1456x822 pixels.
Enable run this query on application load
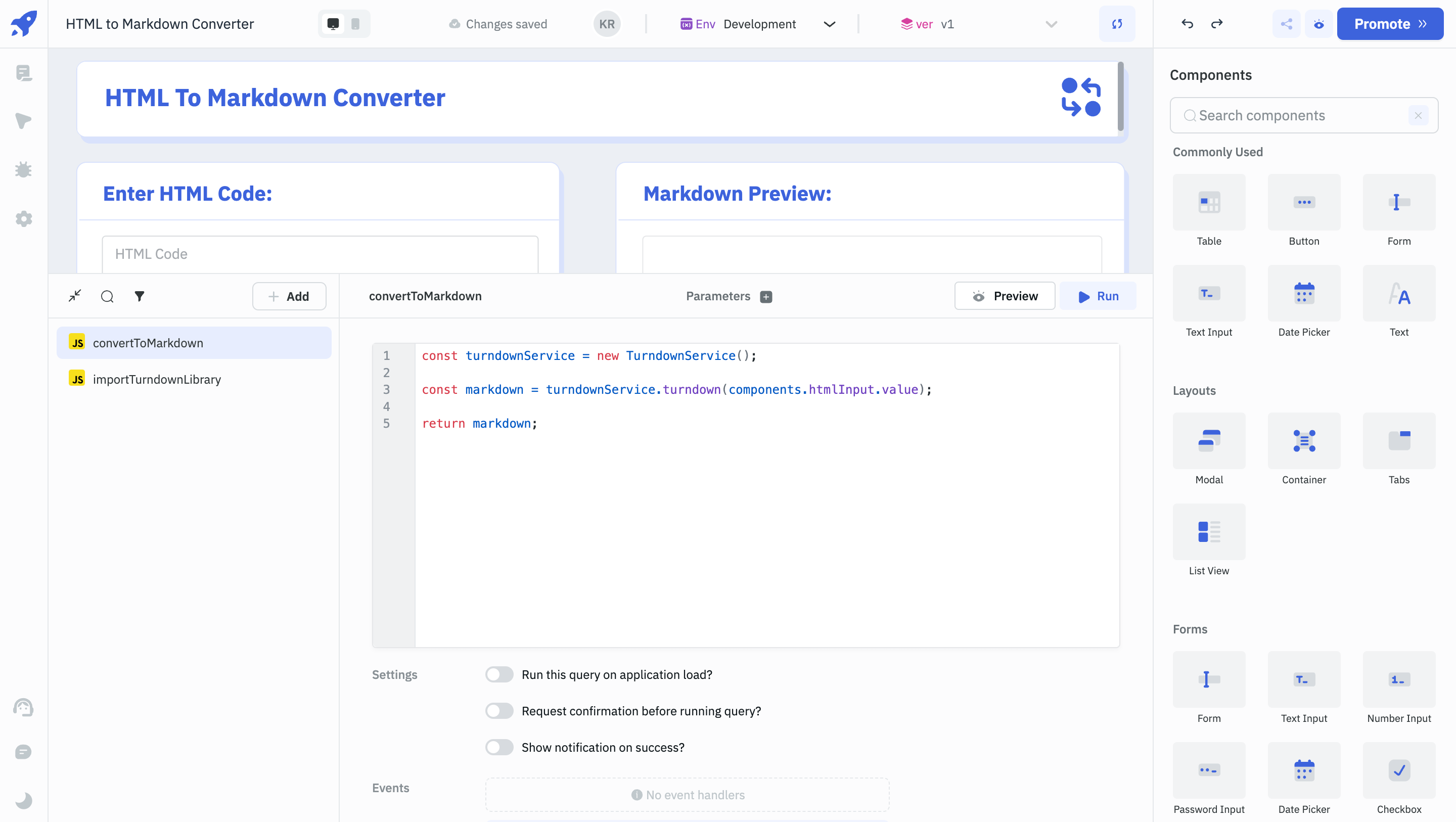pos(499,674)
